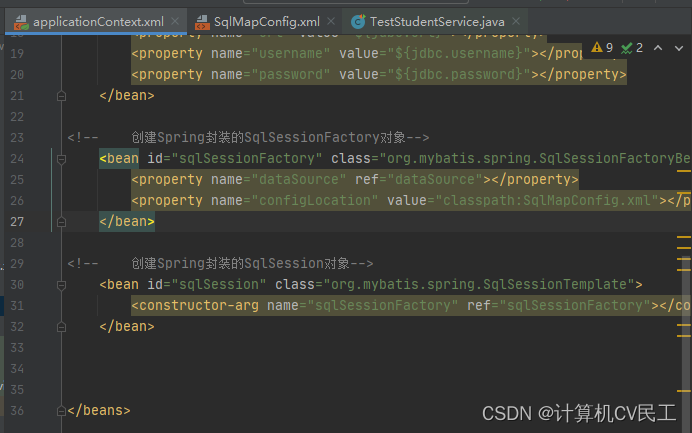Click the warning stripe marker beside line 24
The image size is (692, 433).
(684, 171)
